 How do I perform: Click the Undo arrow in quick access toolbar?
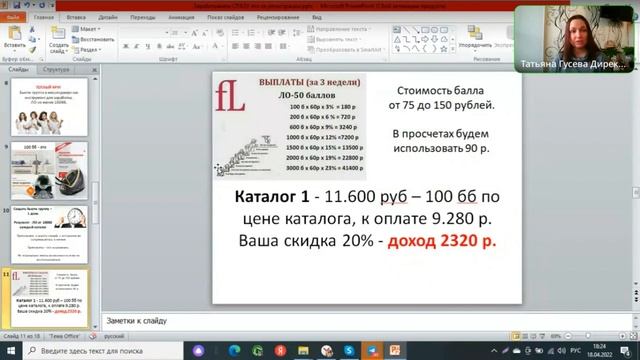[x=28, y=5]
